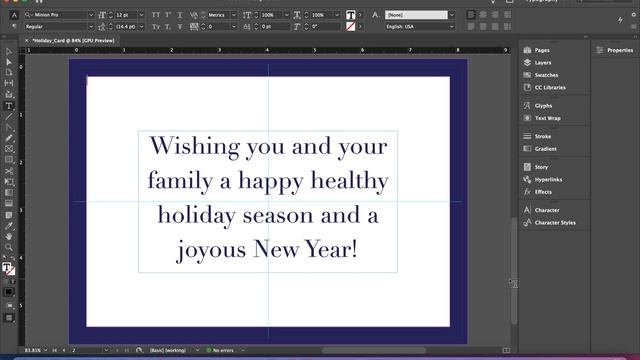Select the Page tool

(x=9, y=73)
